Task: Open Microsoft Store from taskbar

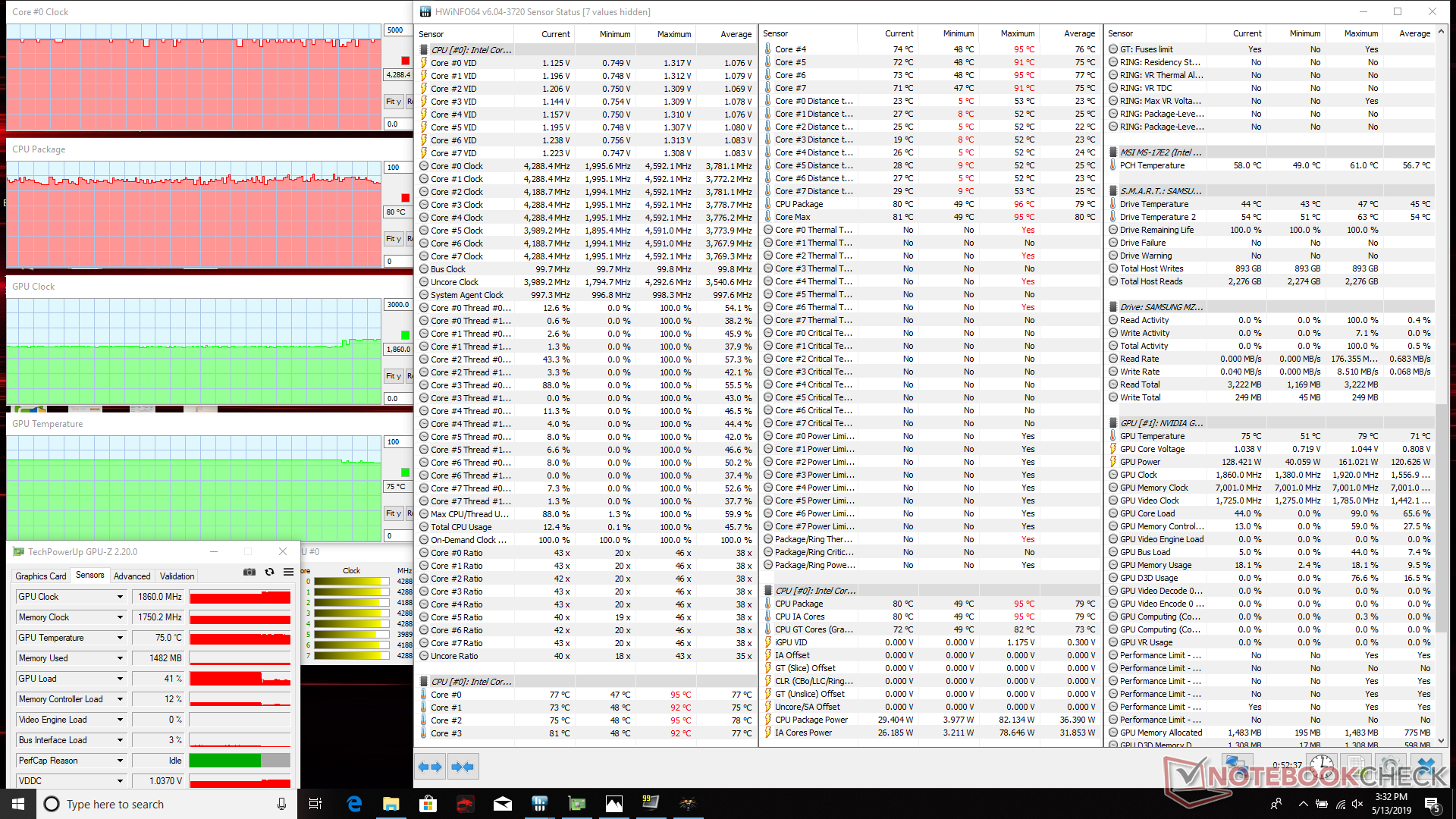Action: coord(428,804)
